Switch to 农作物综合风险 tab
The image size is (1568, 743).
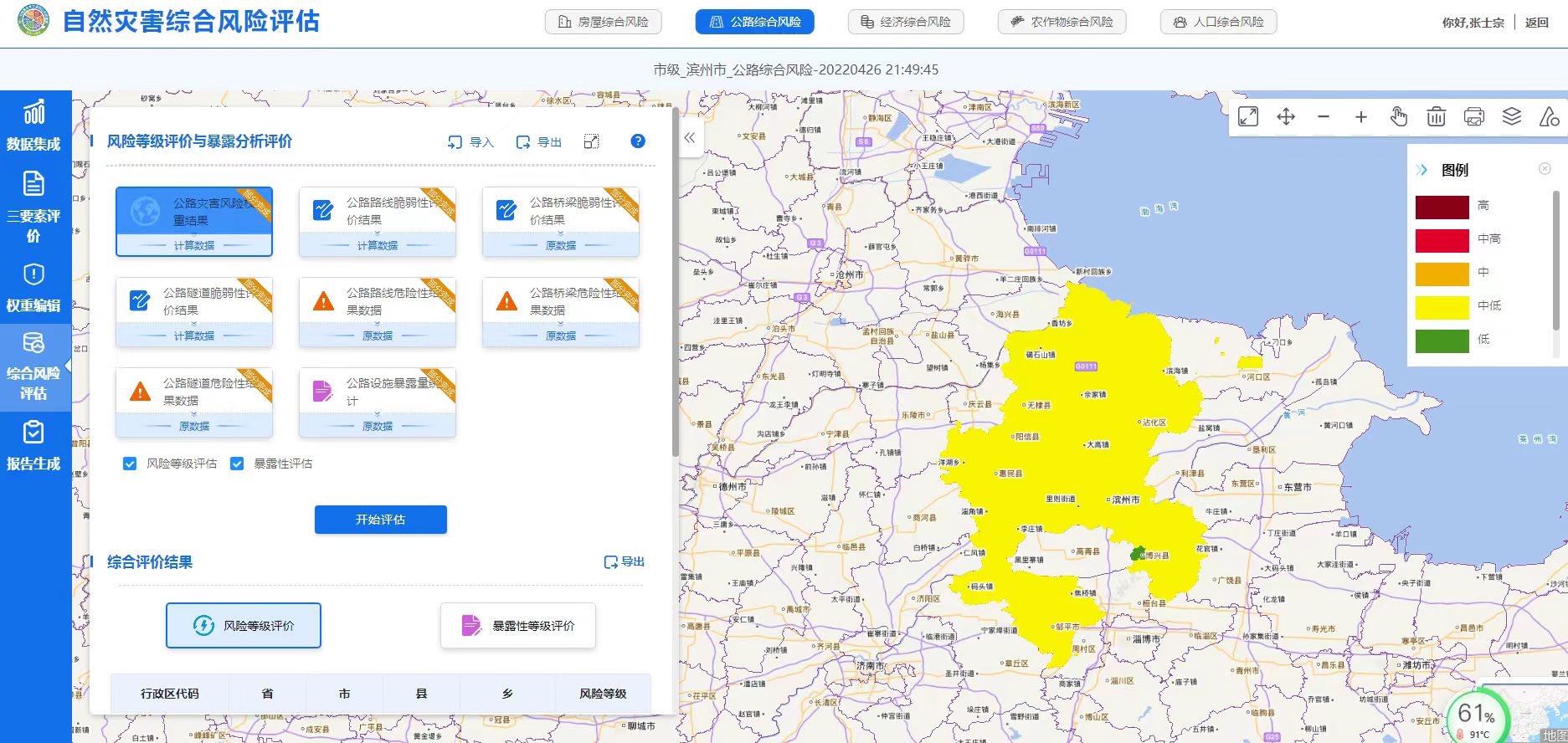[1062, 22]
